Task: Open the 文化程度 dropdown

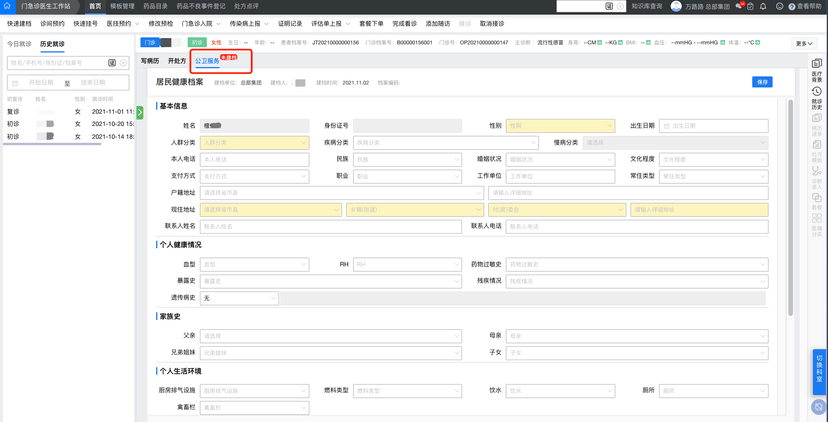Action: (x=714, y=160)
